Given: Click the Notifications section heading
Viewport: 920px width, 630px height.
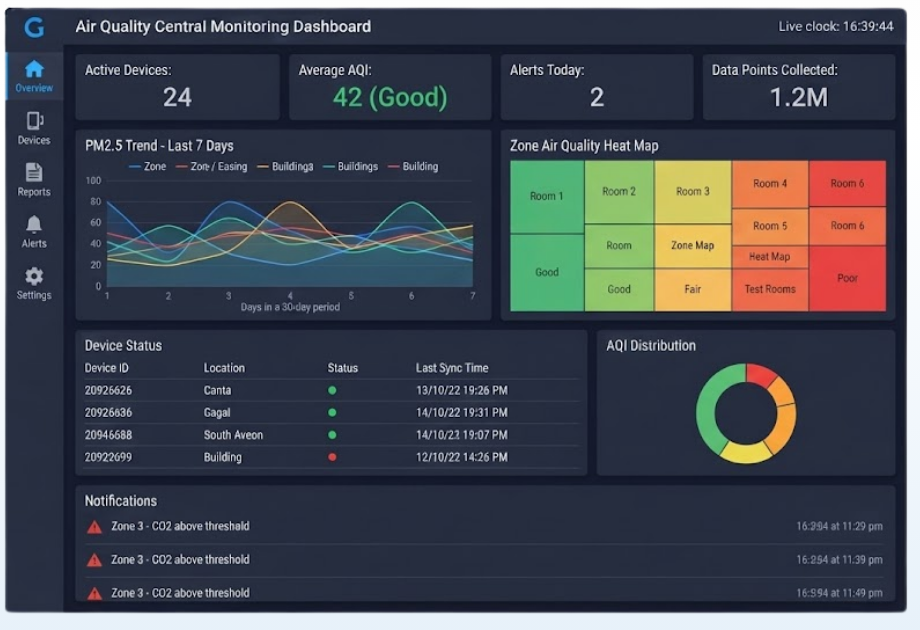Looking at the screenshot, I should 121,501.
